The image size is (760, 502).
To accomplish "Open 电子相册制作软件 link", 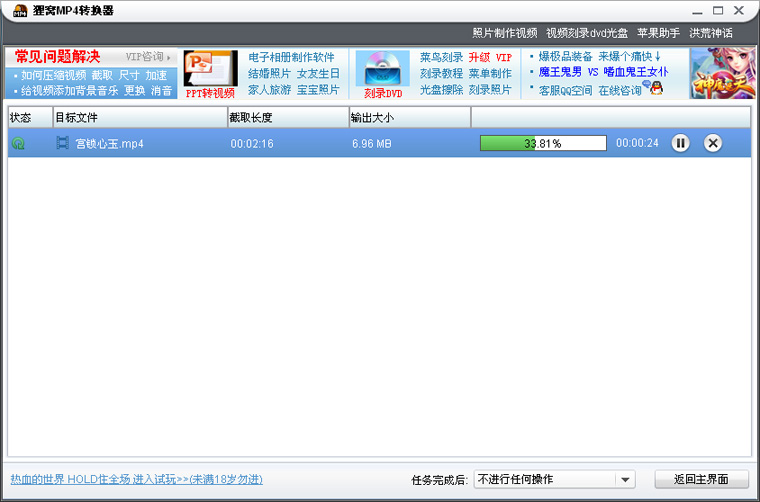I will coord(291,57).
